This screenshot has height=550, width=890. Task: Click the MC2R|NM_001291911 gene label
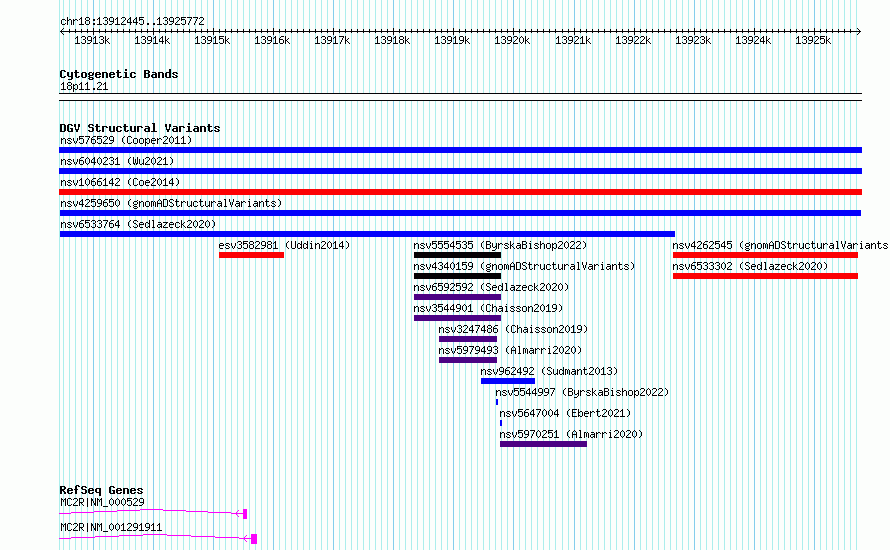tap(111, 527)
